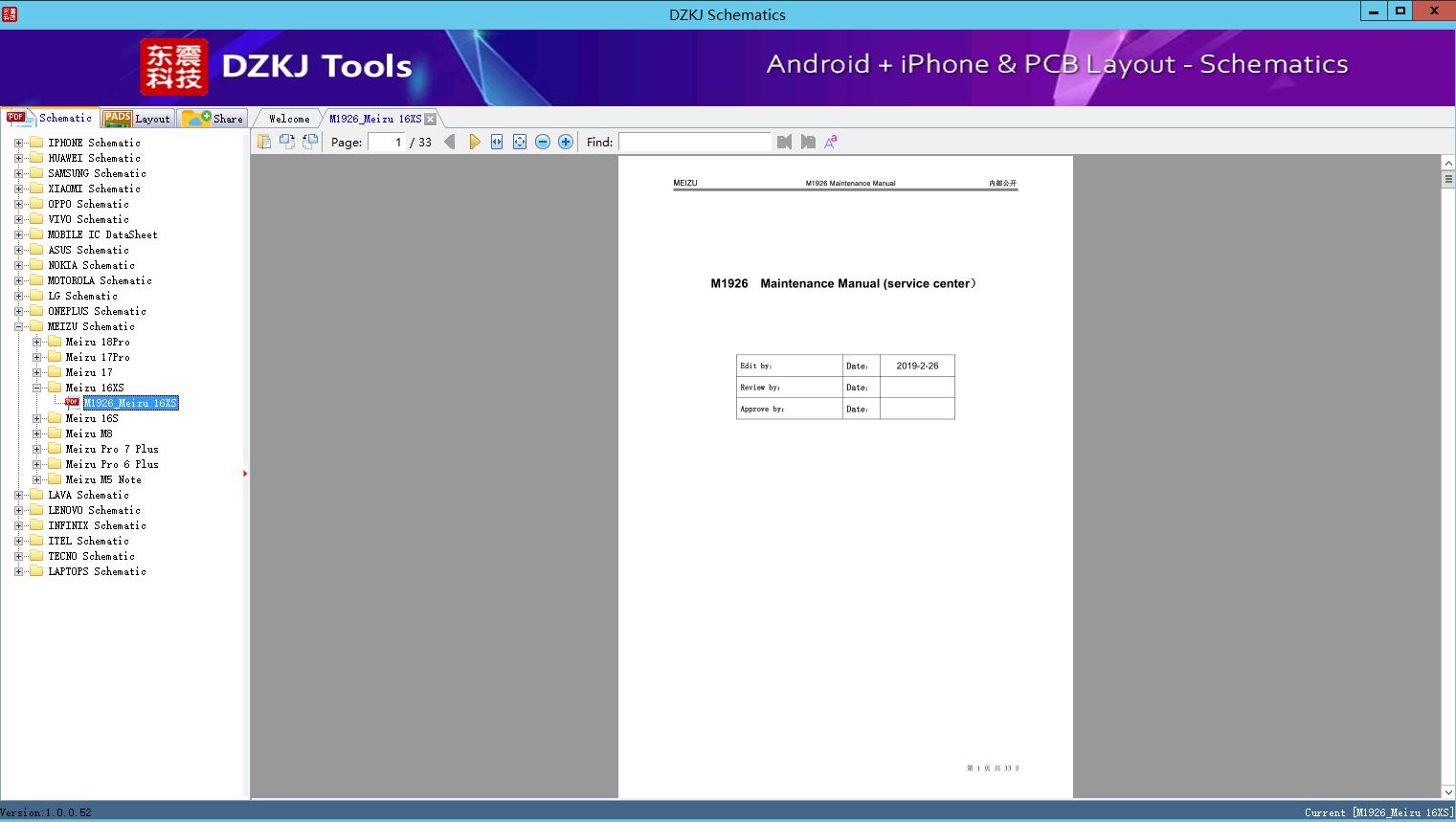Go to previous page arrow
Screen dimensions: 1456x822
tap(450, 142)
